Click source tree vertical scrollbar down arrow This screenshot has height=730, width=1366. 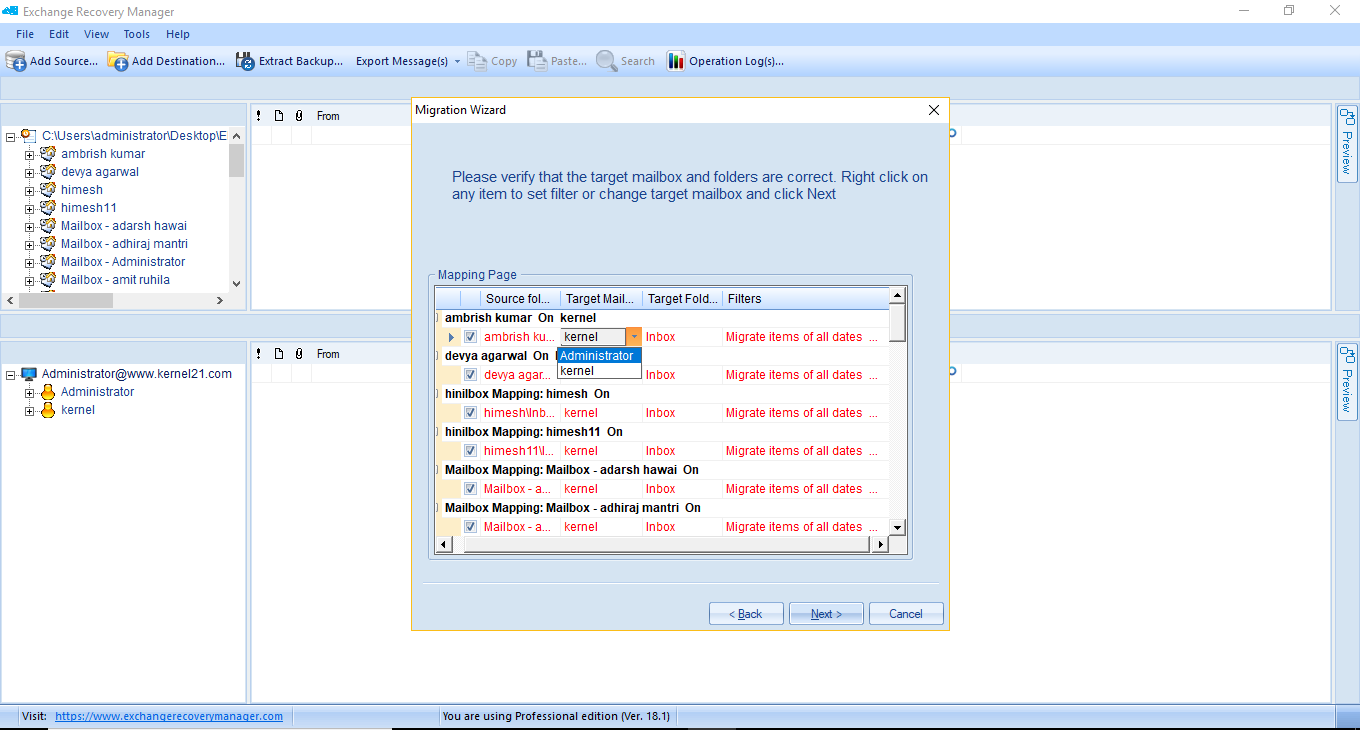point(236,284)
